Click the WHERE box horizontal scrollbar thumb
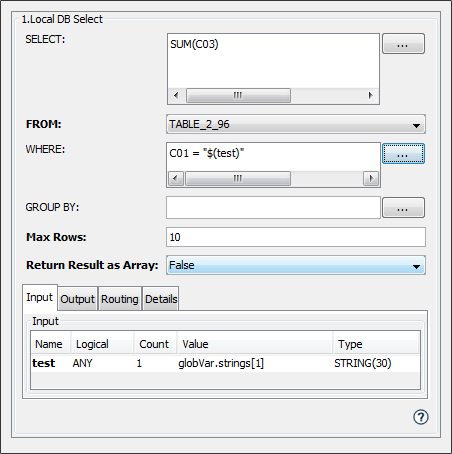The height and width of the screenshot is (454, 452). point(238,178)
